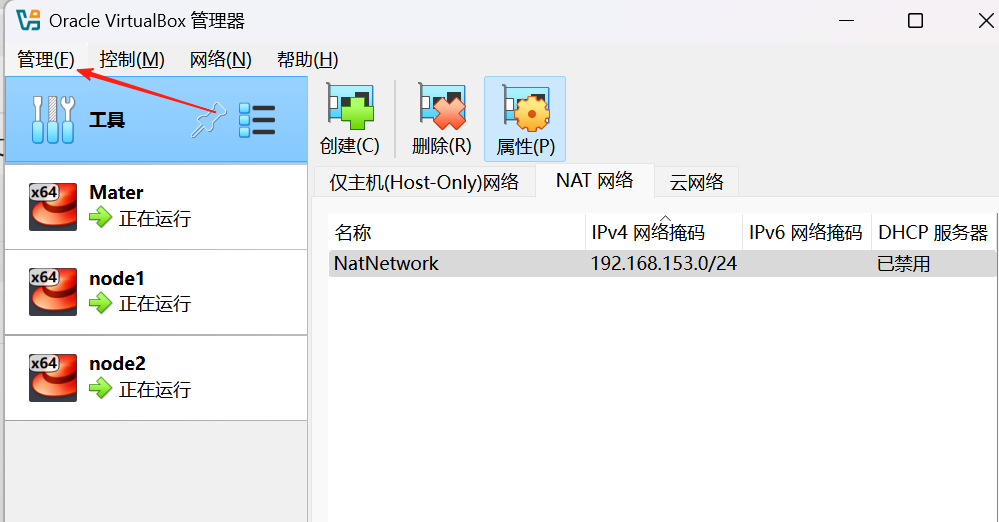This screenshot has height=522, width=999.
Task: Switch to the NAT 网络 tab
Action: pyautogui.click(x=595, y=180)
